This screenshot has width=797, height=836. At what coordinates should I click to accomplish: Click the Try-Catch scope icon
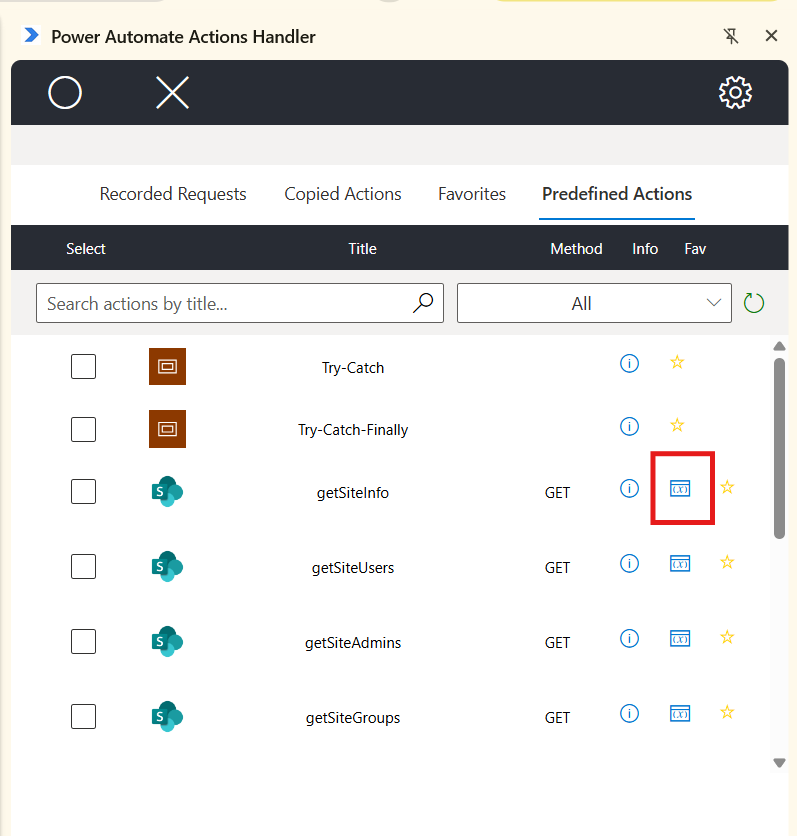coord(167,366)
